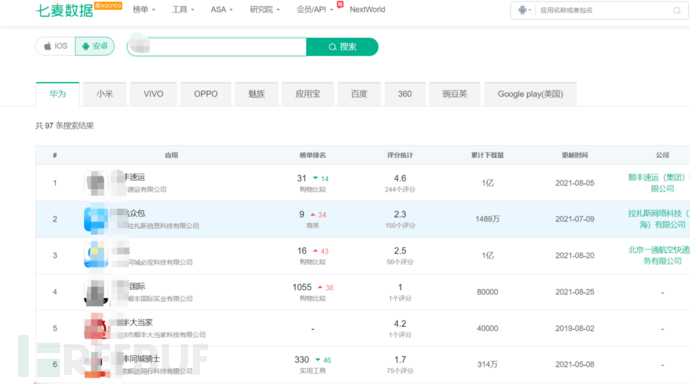
Task: Select the VIVO store tab
Action: (x=153, y=94)
